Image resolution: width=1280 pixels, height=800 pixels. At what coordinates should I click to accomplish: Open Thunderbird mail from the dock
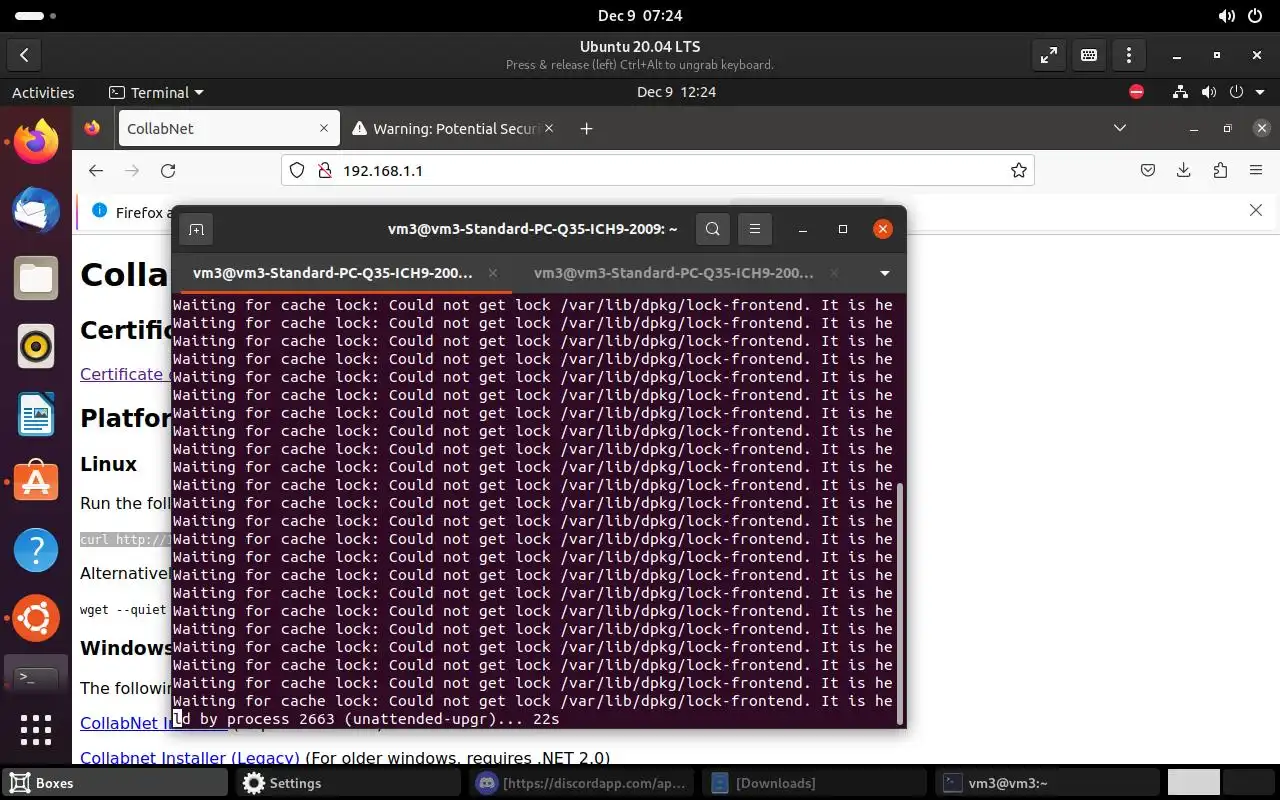tap(36, 210)
